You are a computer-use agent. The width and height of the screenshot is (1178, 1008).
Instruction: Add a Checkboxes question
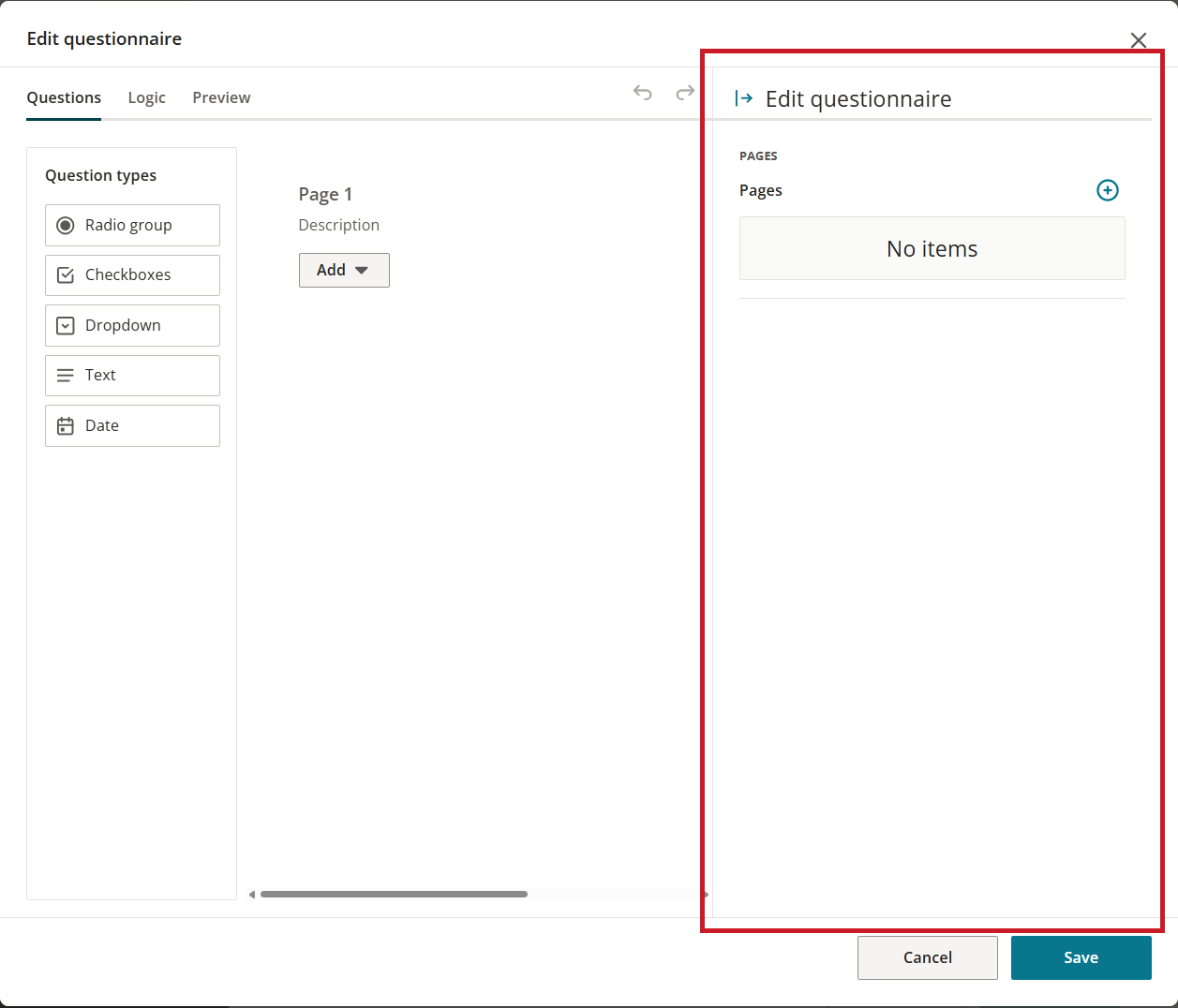[132, 275]
